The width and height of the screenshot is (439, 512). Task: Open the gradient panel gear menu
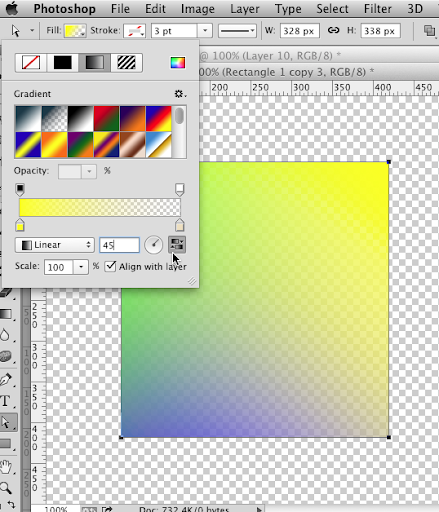pos(180,94)
